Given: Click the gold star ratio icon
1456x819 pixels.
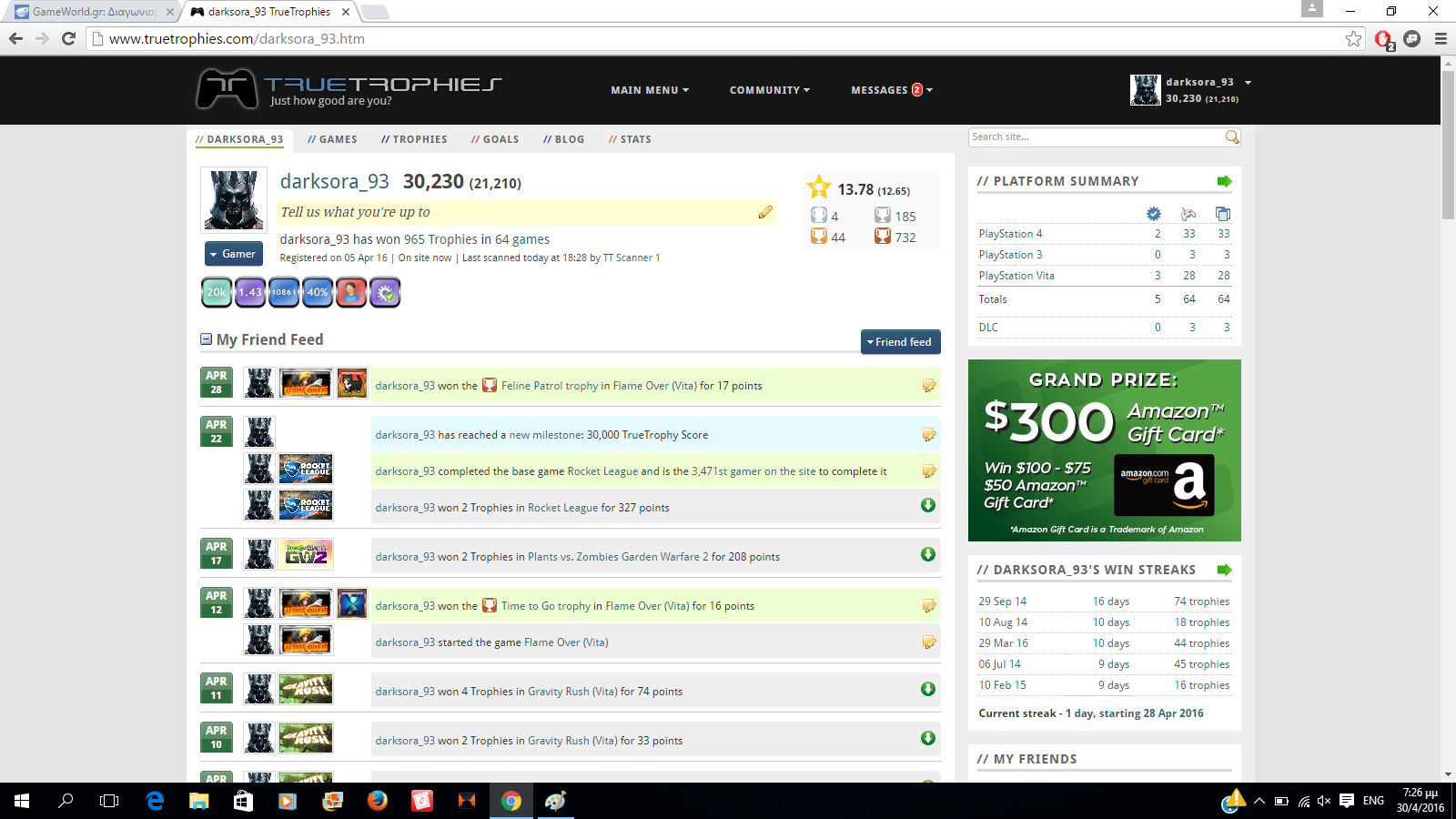Looking at the screenshot, I should pos(819,187).
